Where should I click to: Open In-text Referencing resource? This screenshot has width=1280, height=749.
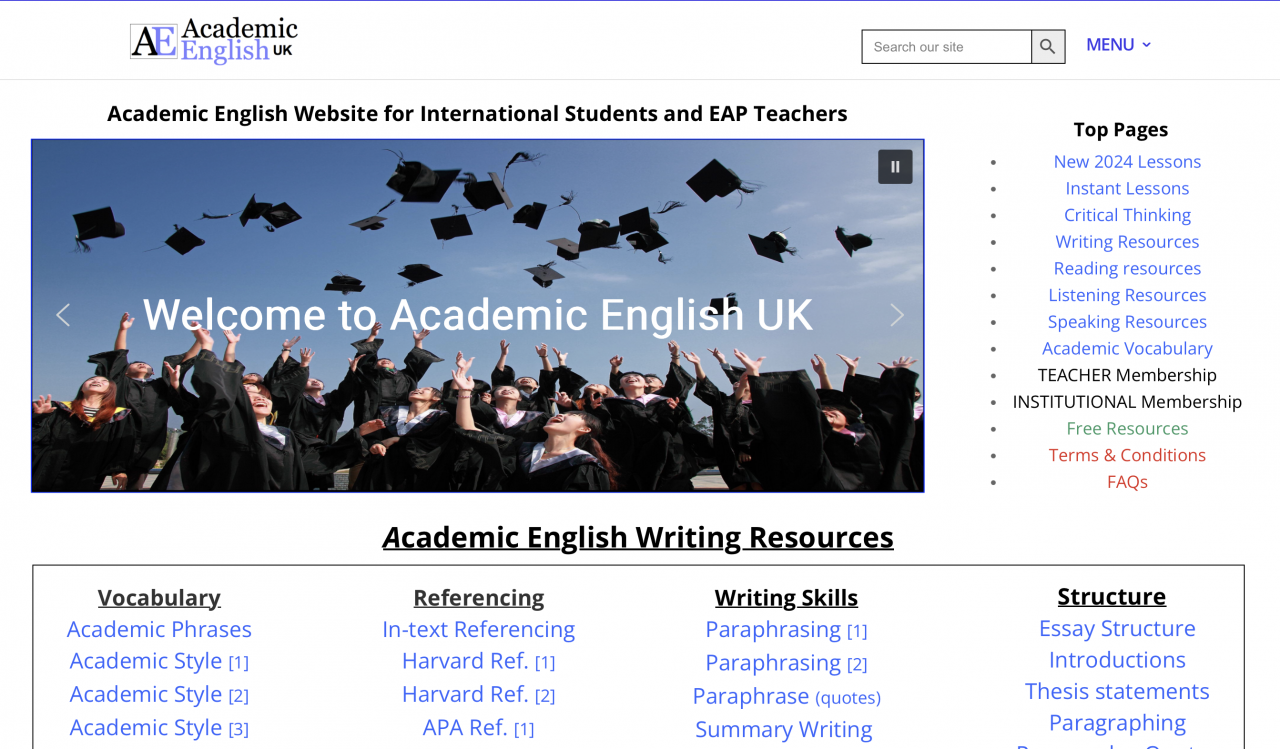click(x=478, y=628)
